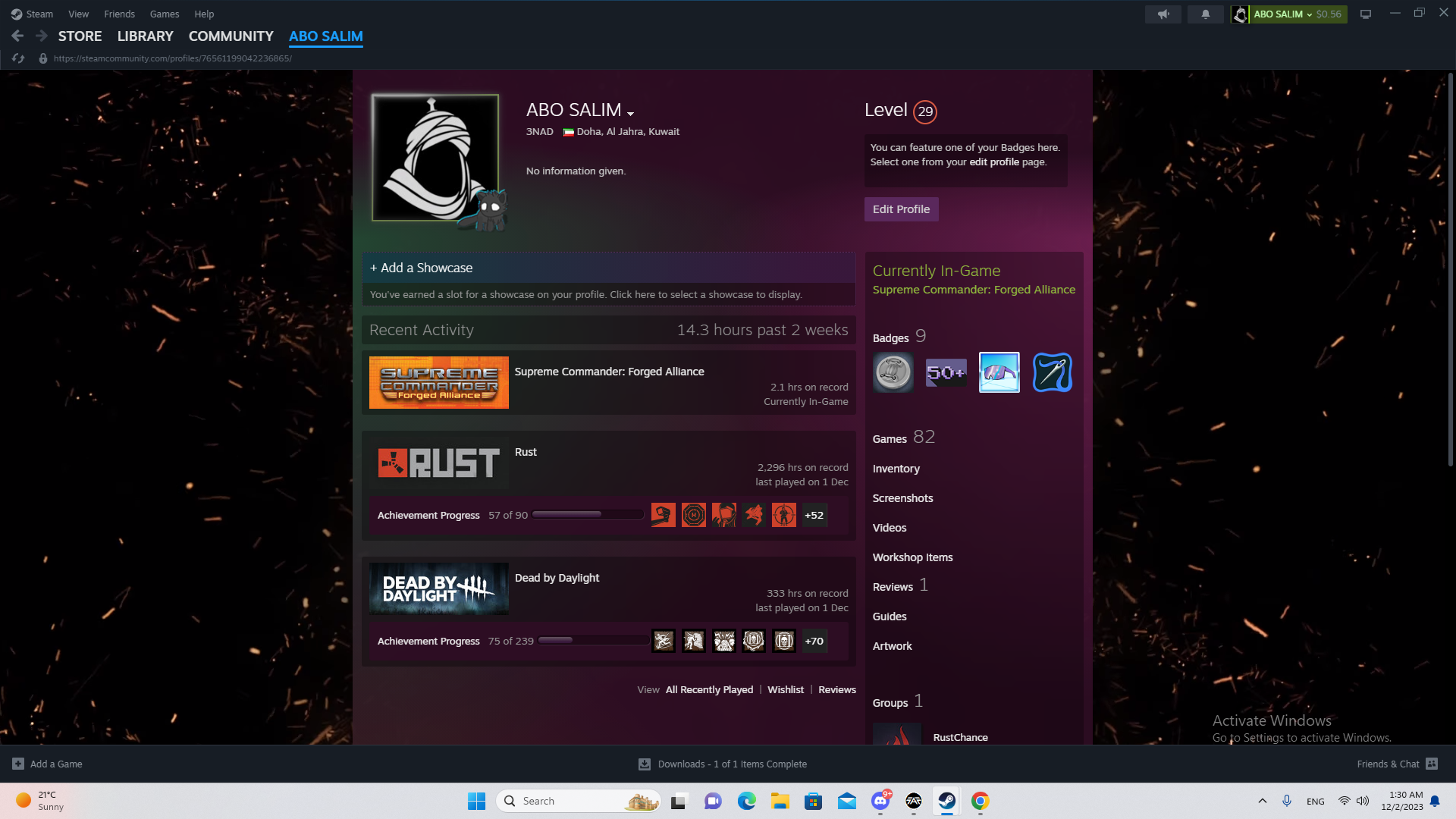Open the Wishlist link

pyautogui.click(x=786, y=689)
